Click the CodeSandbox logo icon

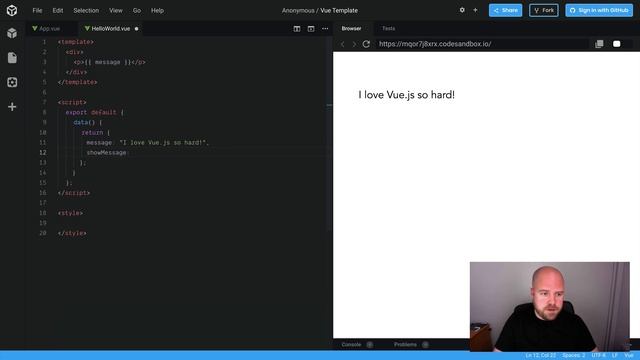tap(12, 10)
